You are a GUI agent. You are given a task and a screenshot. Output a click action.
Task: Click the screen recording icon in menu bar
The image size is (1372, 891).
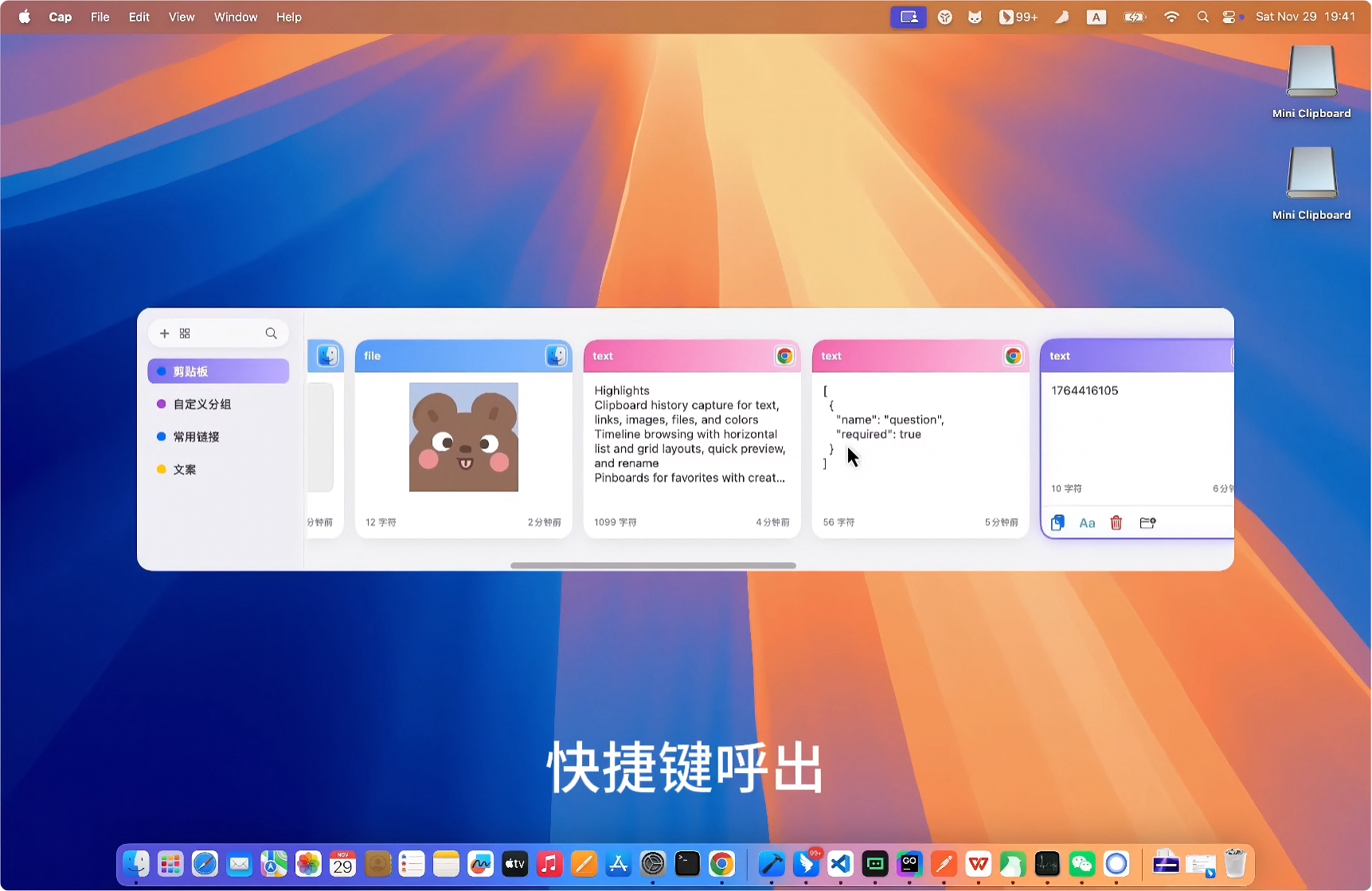908,16
